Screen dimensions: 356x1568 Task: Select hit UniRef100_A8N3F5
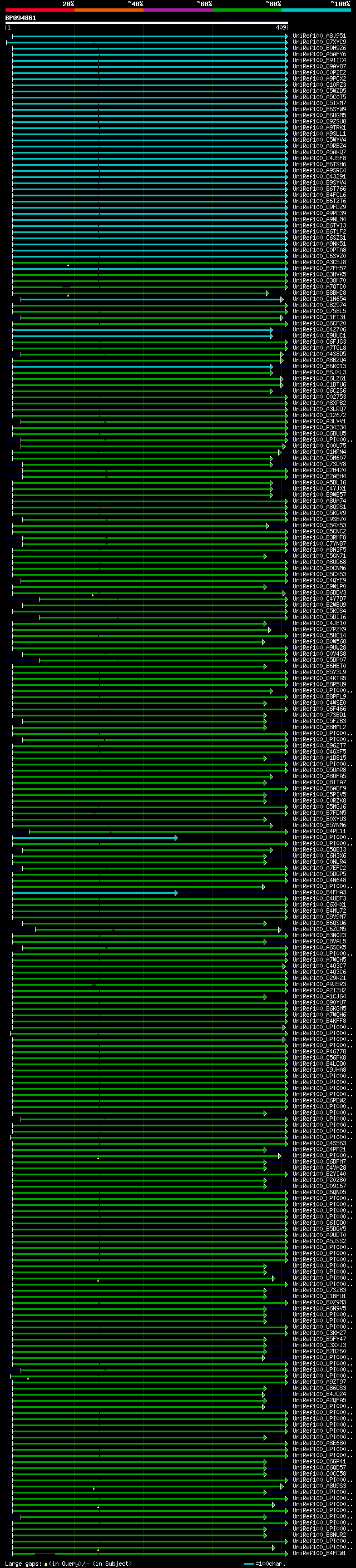[x=319, y=550]
